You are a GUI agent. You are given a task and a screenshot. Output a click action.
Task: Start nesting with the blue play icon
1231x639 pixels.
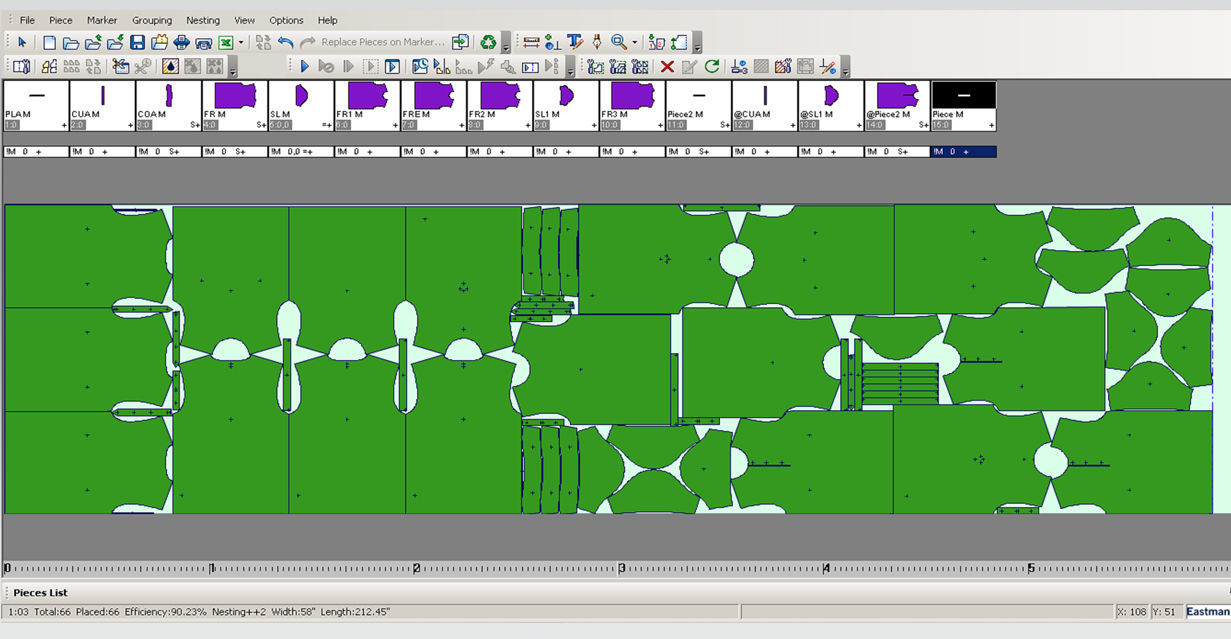(304, 66)
